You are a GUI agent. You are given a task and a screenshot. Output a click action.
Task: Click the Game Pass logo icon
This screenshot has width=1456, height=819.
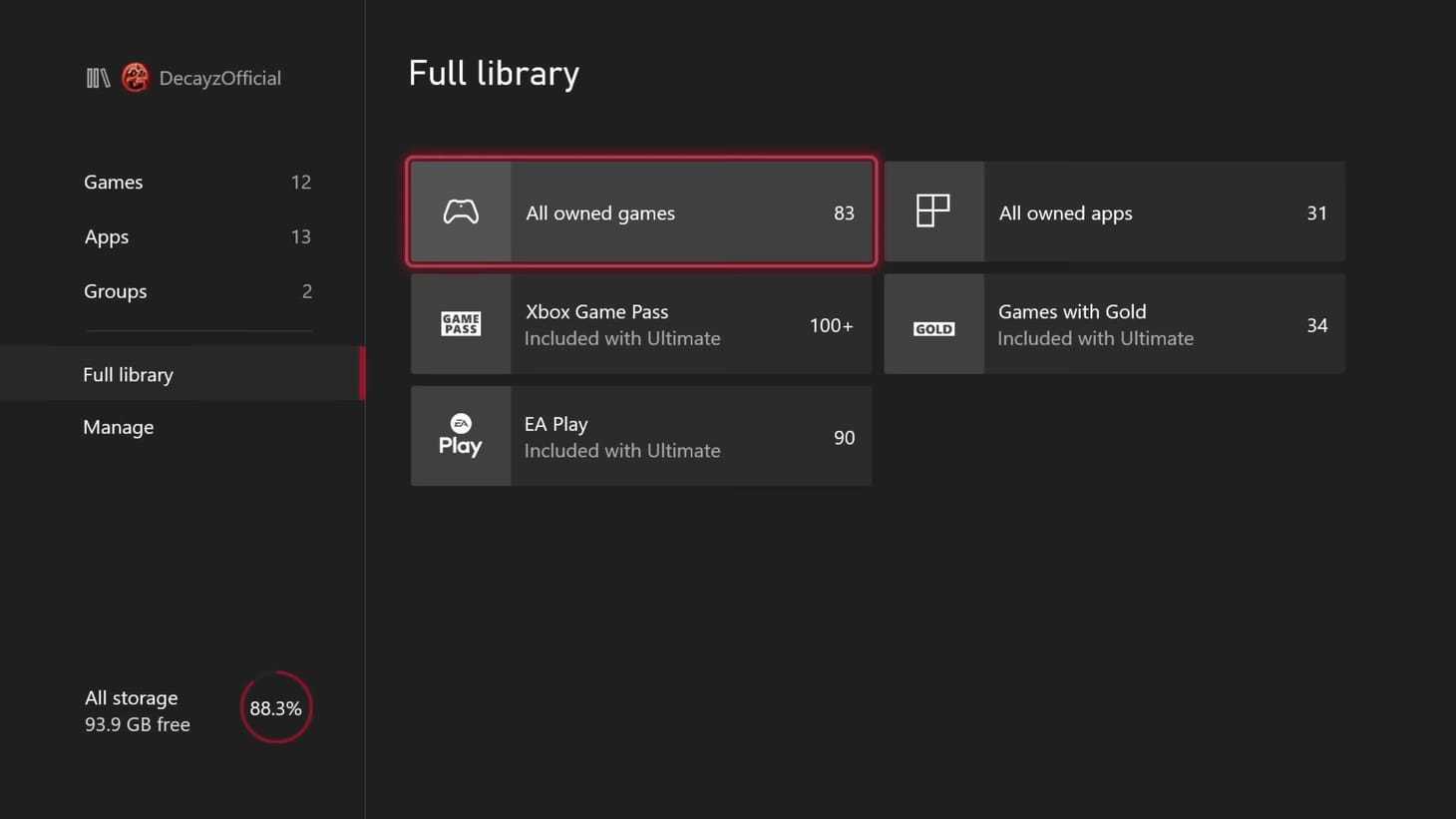[460, 323]
